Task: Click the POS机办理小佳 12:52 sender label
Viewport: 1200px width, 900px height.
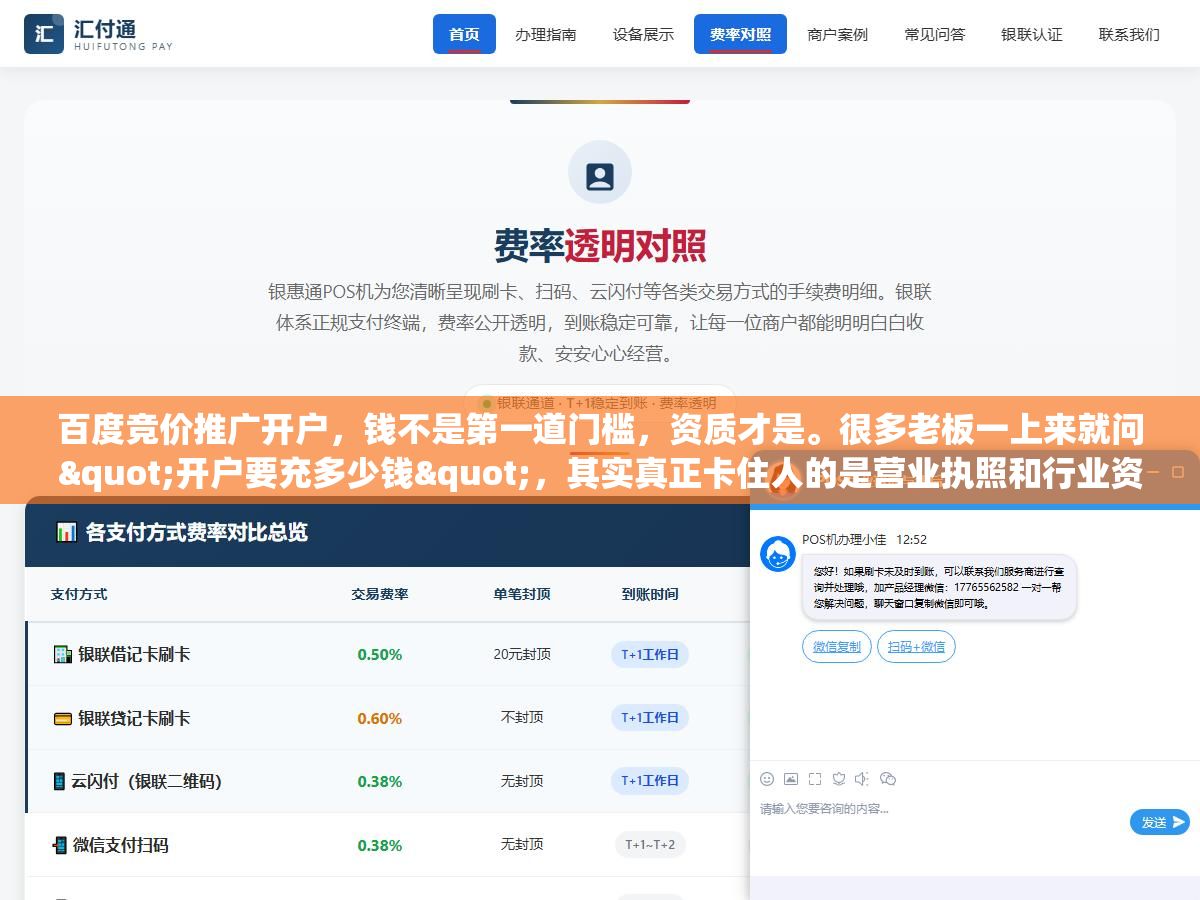Action: (x=864, y=540)
